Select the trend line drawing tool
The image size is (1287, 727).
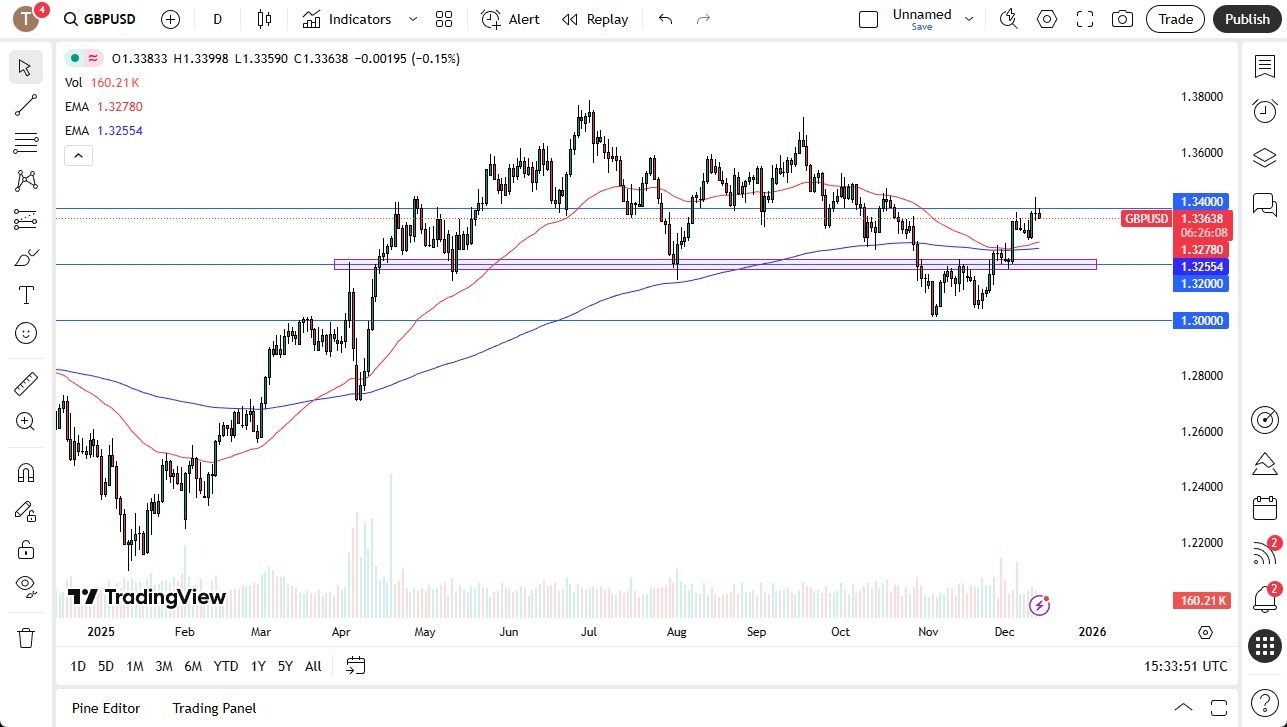click(25, 105)
